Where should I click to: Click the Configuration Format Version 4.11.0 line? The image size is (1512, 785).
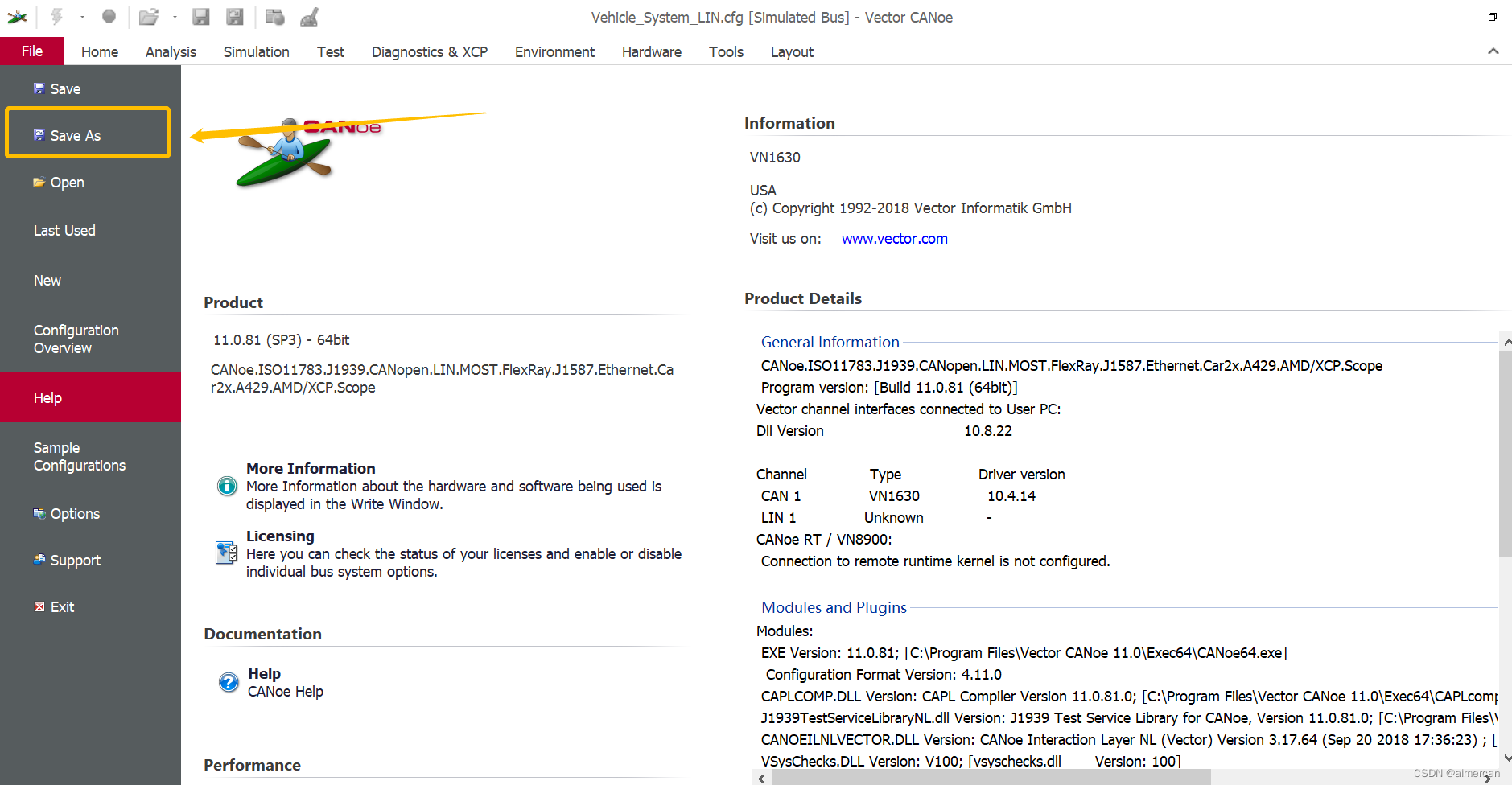pyautogui.click(x=884, y=675)
